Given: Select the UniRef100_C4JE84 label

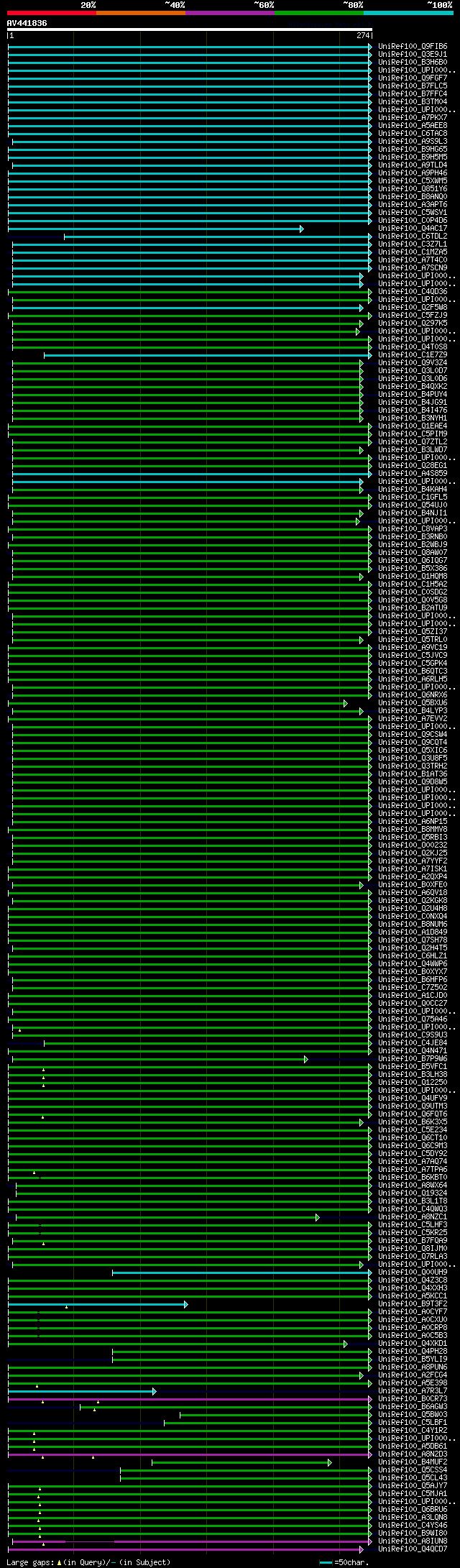Looking at the screenshot, I should click(x=413, y=1043).
